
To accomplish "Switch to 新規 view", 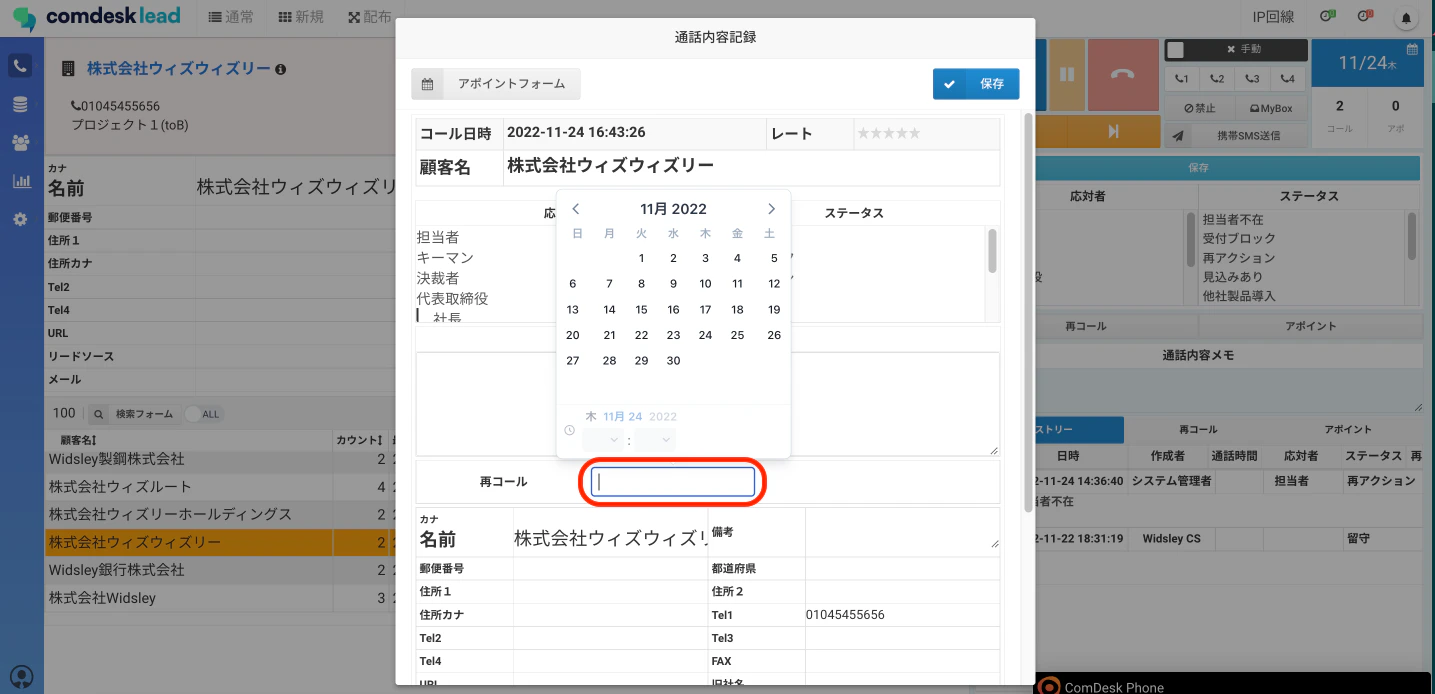I will 301,17.
